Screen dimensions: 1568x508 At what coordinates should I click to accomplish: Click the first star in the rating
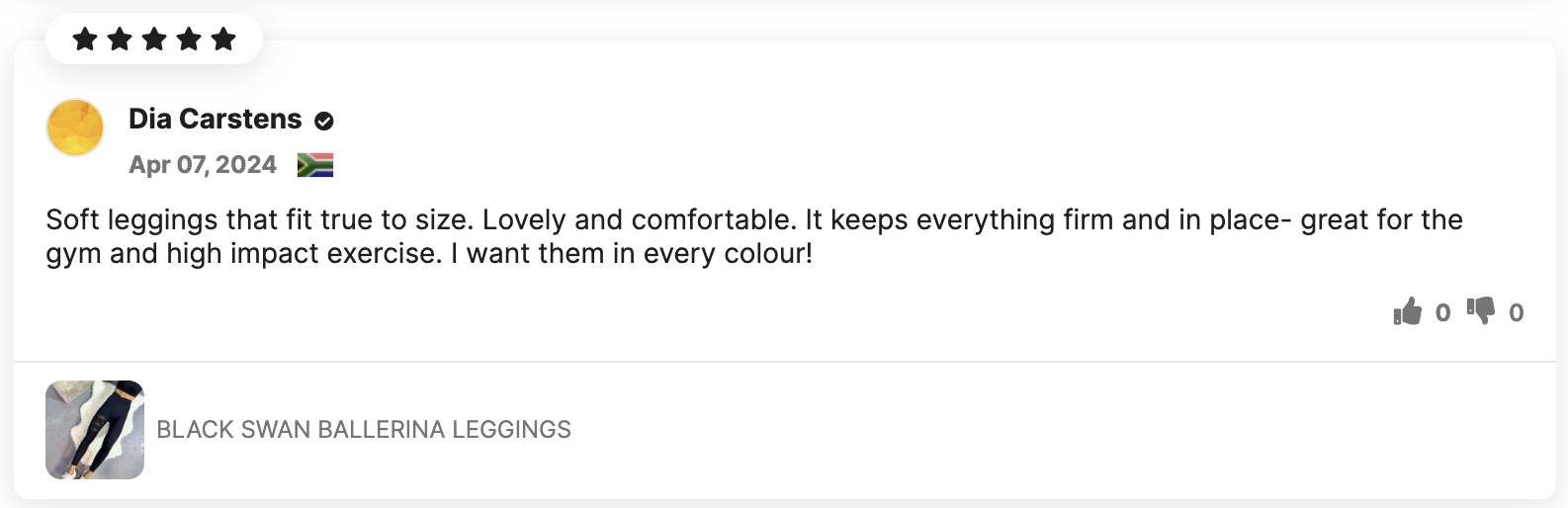(x=85, y=40)
